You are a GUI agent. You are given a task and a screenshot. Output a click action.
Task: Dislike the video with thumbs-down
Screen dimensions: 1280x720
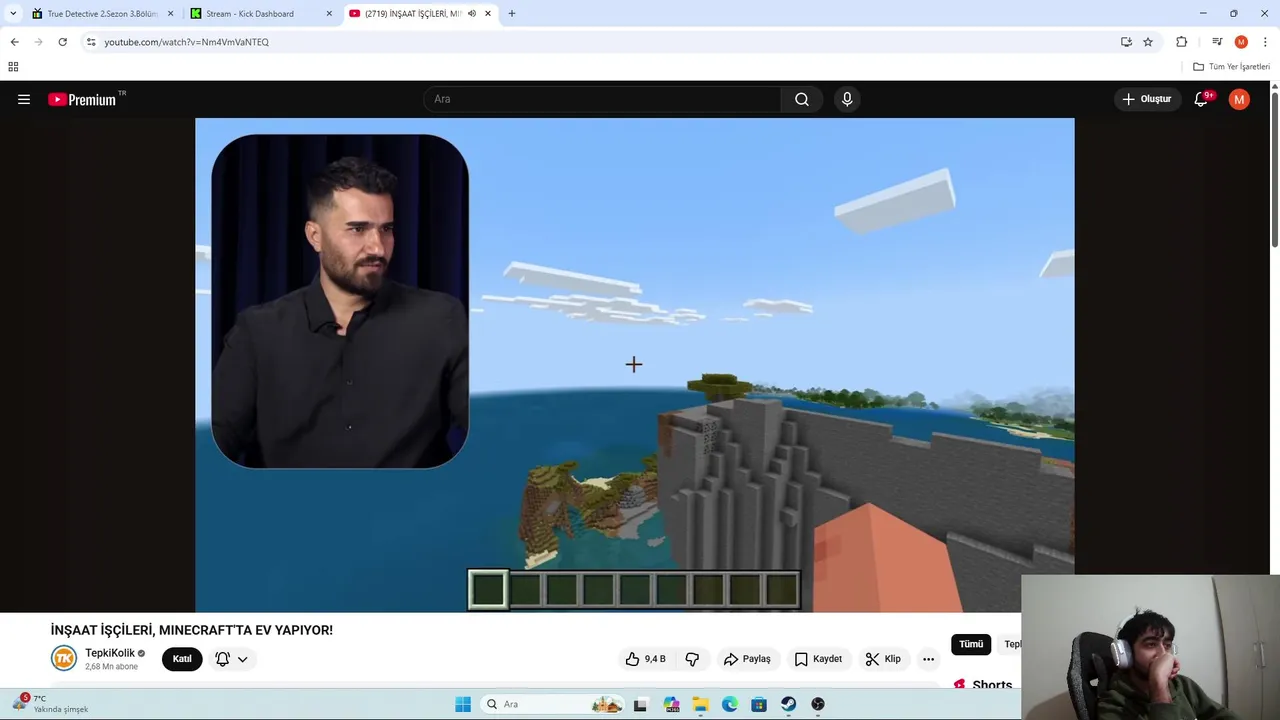pos(692,659)
